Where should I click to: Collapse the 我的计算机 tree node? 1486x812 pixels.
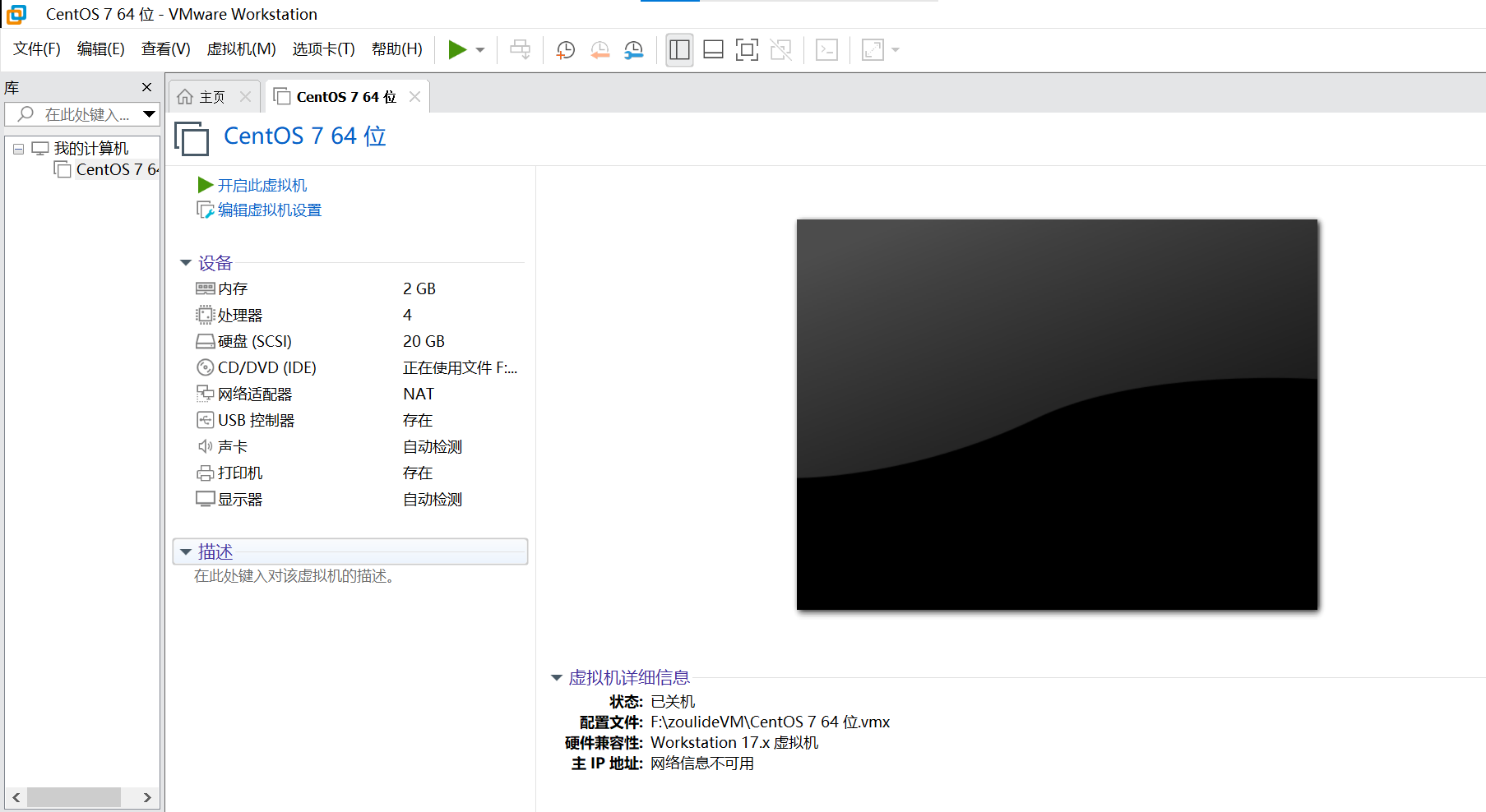pyautogui.click(x=18, y=149)
